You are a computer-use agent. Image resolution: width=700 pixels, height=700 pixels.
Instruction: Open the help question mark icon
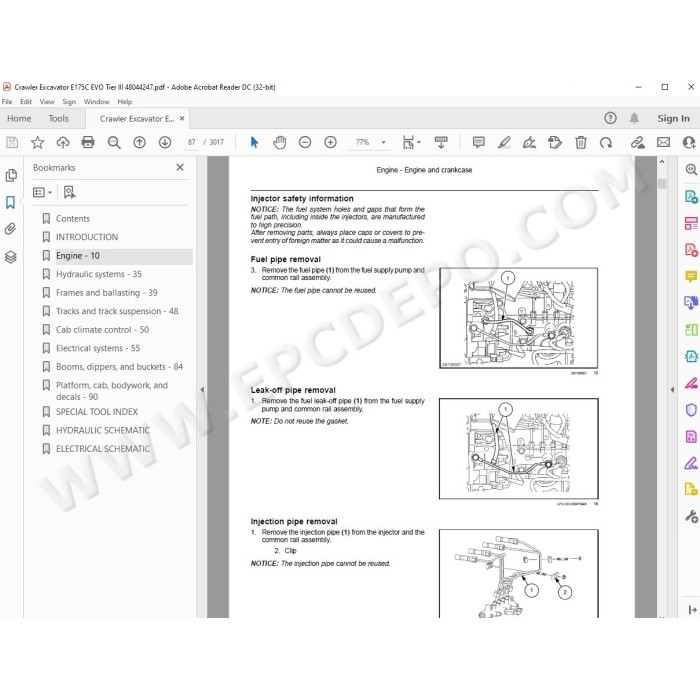[x=610, y=118]
